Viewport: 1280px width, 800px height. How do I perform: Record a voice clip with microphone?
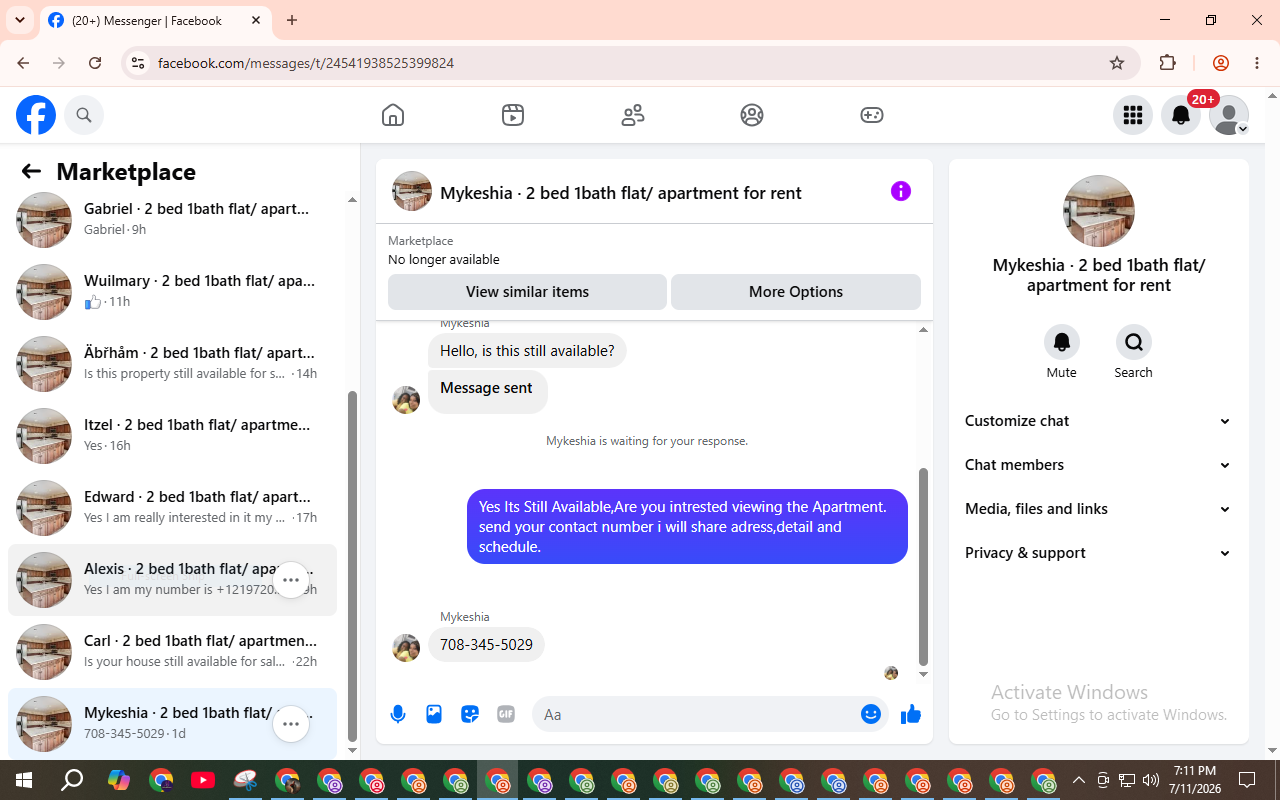(x=398, y=714)
